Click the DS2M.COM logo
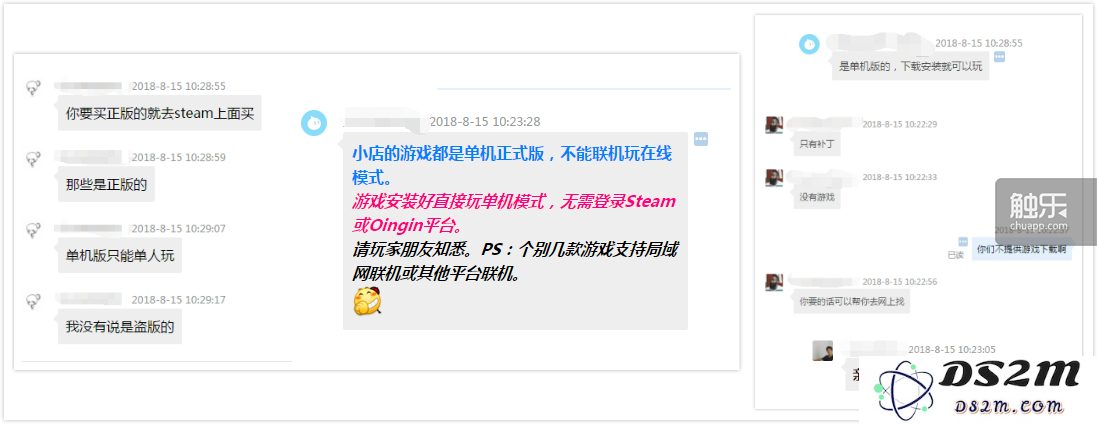The width and height of the screenshot is (1097, 424). 978,387
